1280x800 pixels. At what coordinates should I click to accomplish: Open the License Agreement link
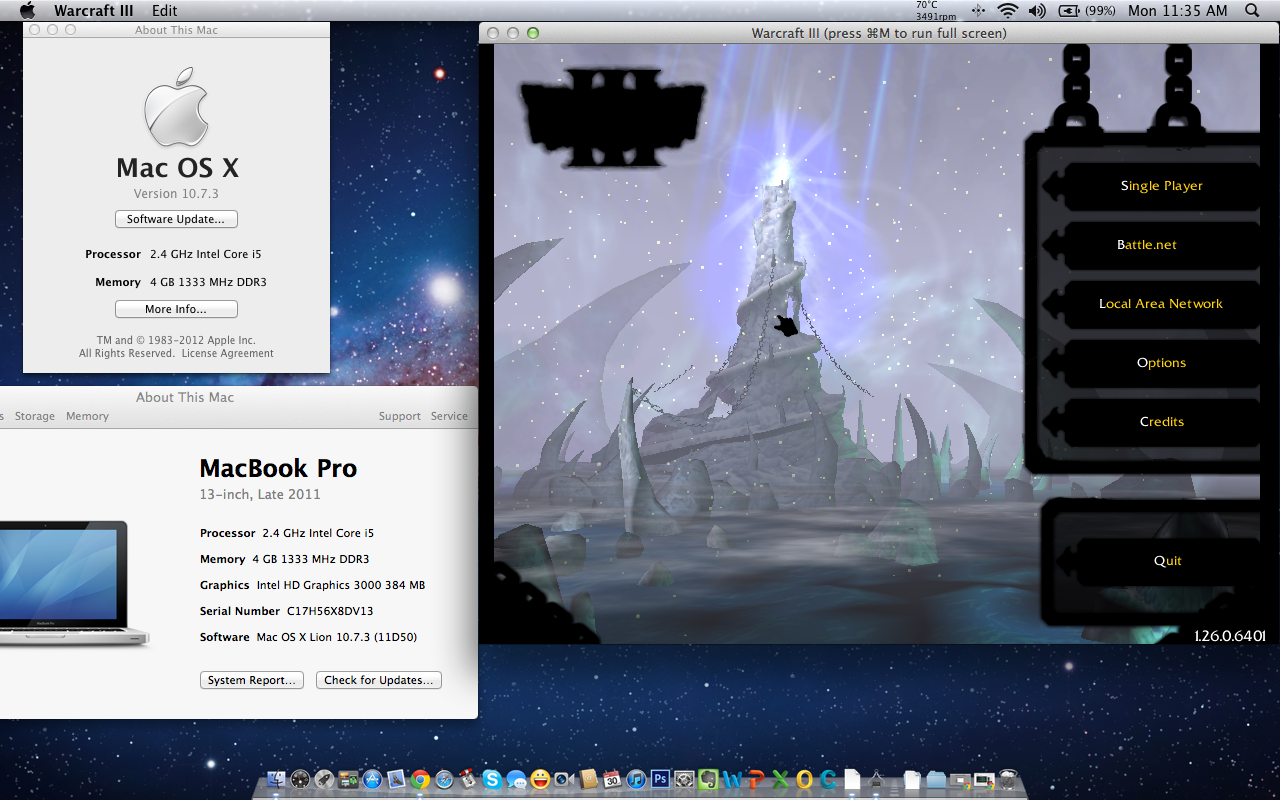[x=227, y=353]
